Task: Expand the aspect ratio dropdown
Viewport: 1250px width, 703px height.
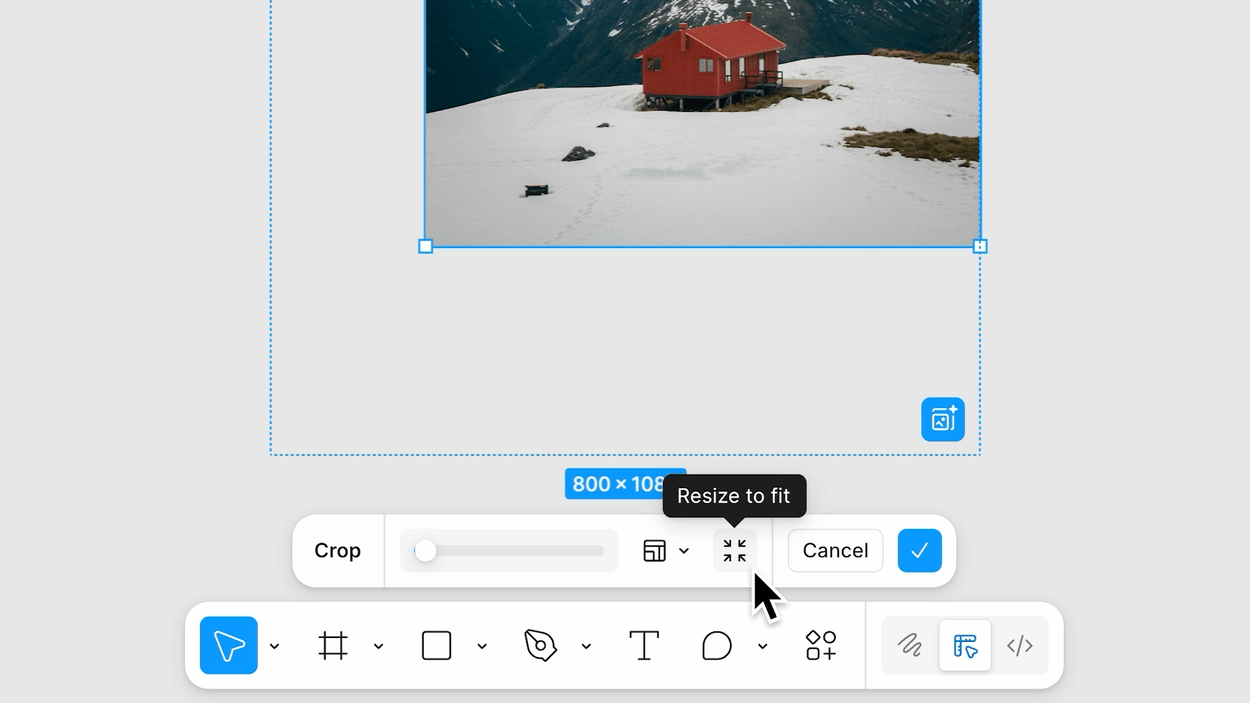Action: pos(685,550)
